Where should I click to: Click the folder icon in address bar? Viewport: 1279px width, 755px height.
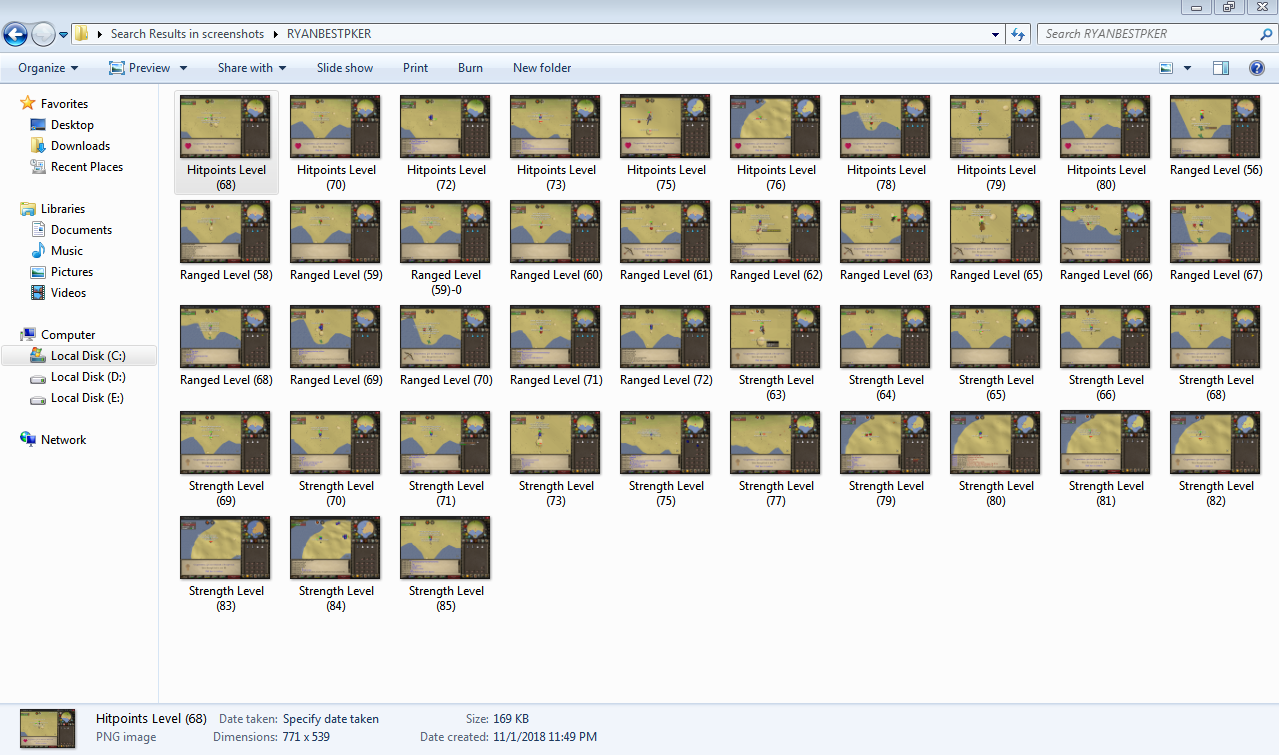(82, 34)
